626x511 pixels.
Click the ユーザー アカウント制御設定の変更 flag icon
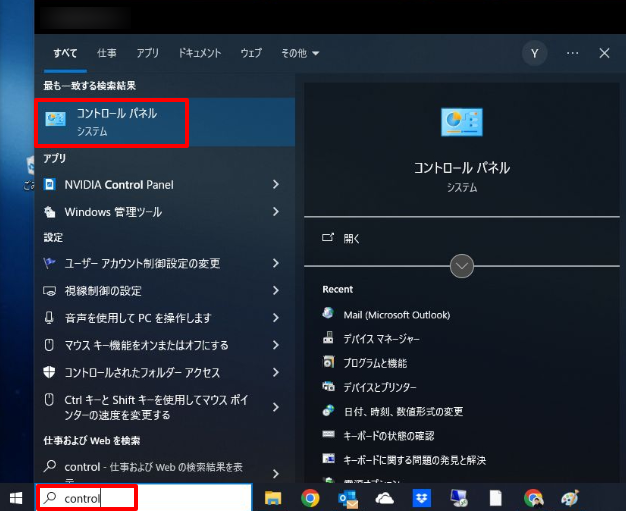50,263
